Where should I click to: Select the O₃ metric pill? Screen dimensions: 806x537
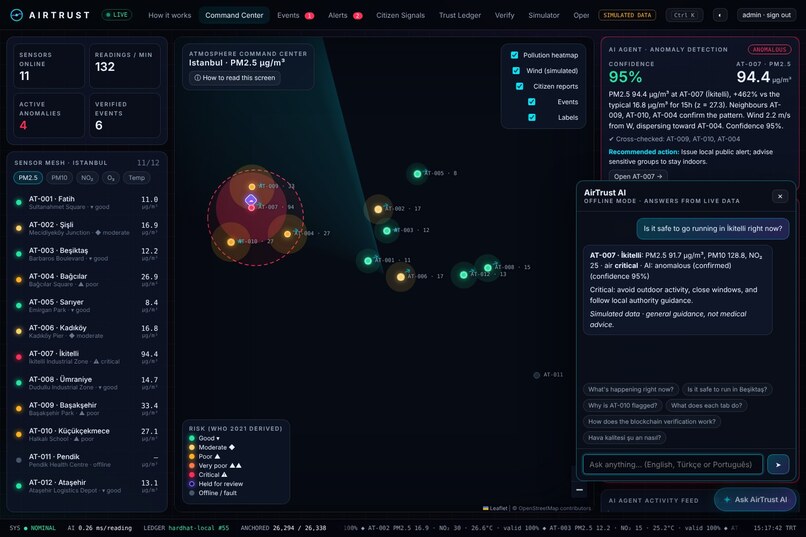click(111, 178)
